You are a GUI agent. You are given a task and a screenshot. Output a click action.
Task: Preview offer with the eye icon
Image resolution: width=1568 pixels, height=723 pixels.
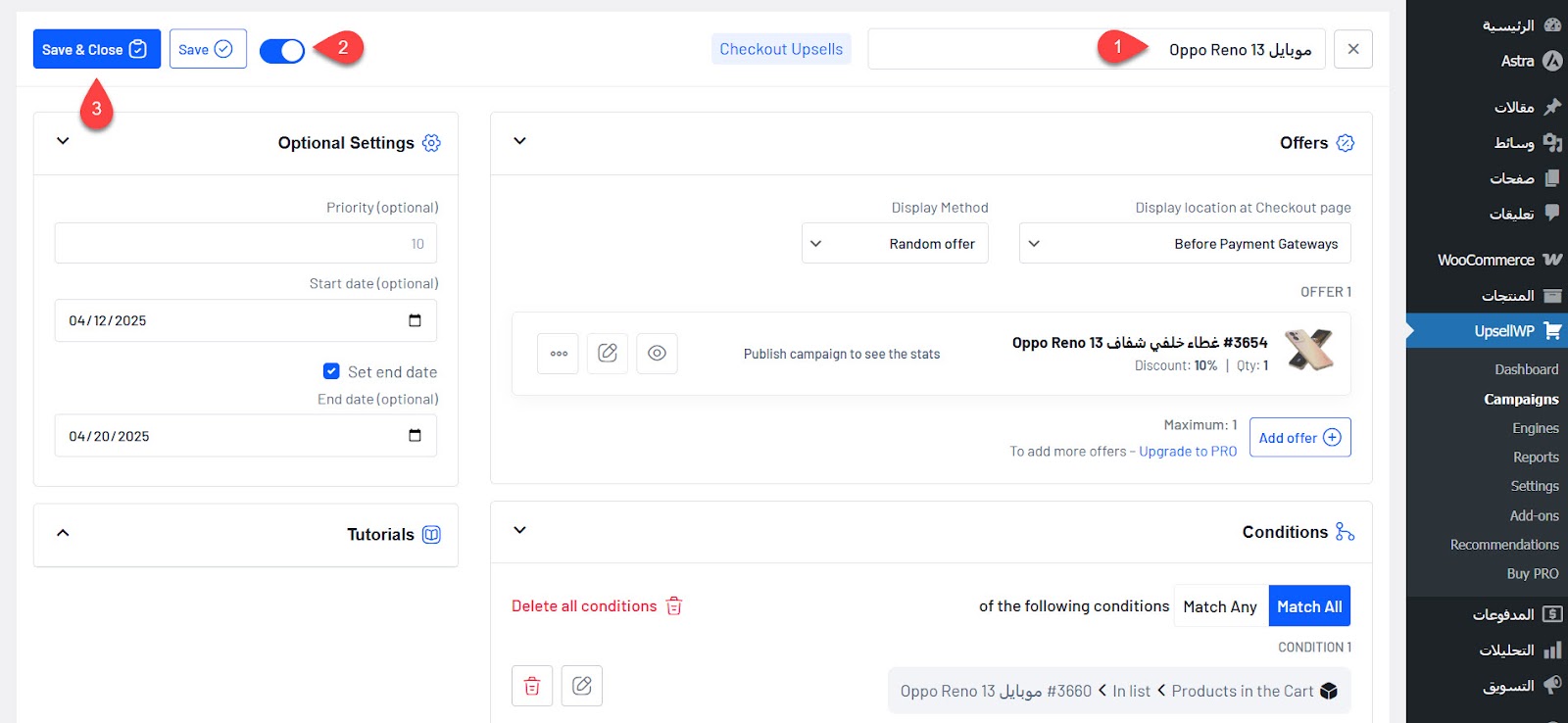pyautogui.click(x=657, y=354)
